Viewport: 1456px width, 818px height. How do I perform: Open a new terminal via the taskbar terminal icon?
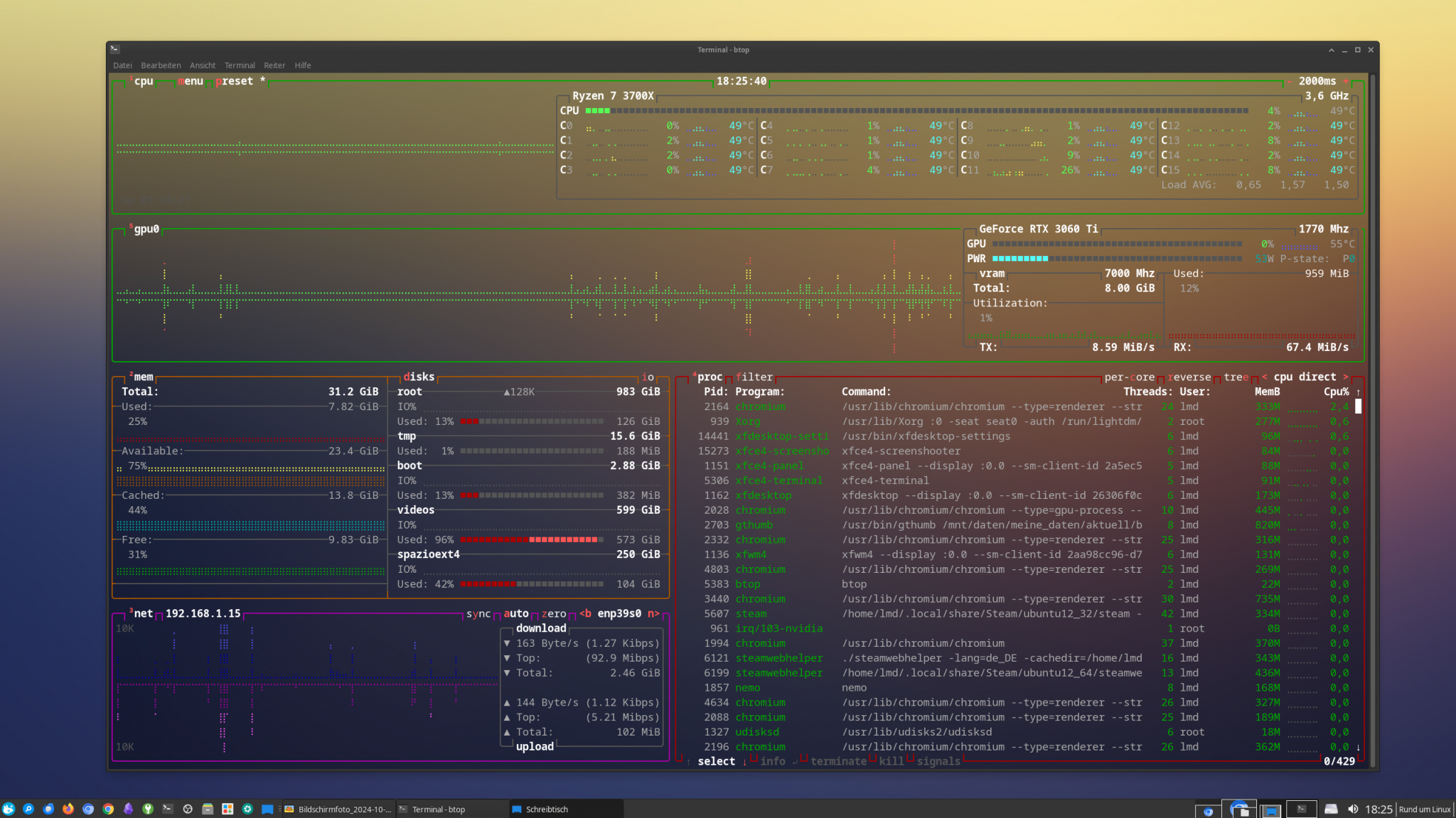(167, 809)
